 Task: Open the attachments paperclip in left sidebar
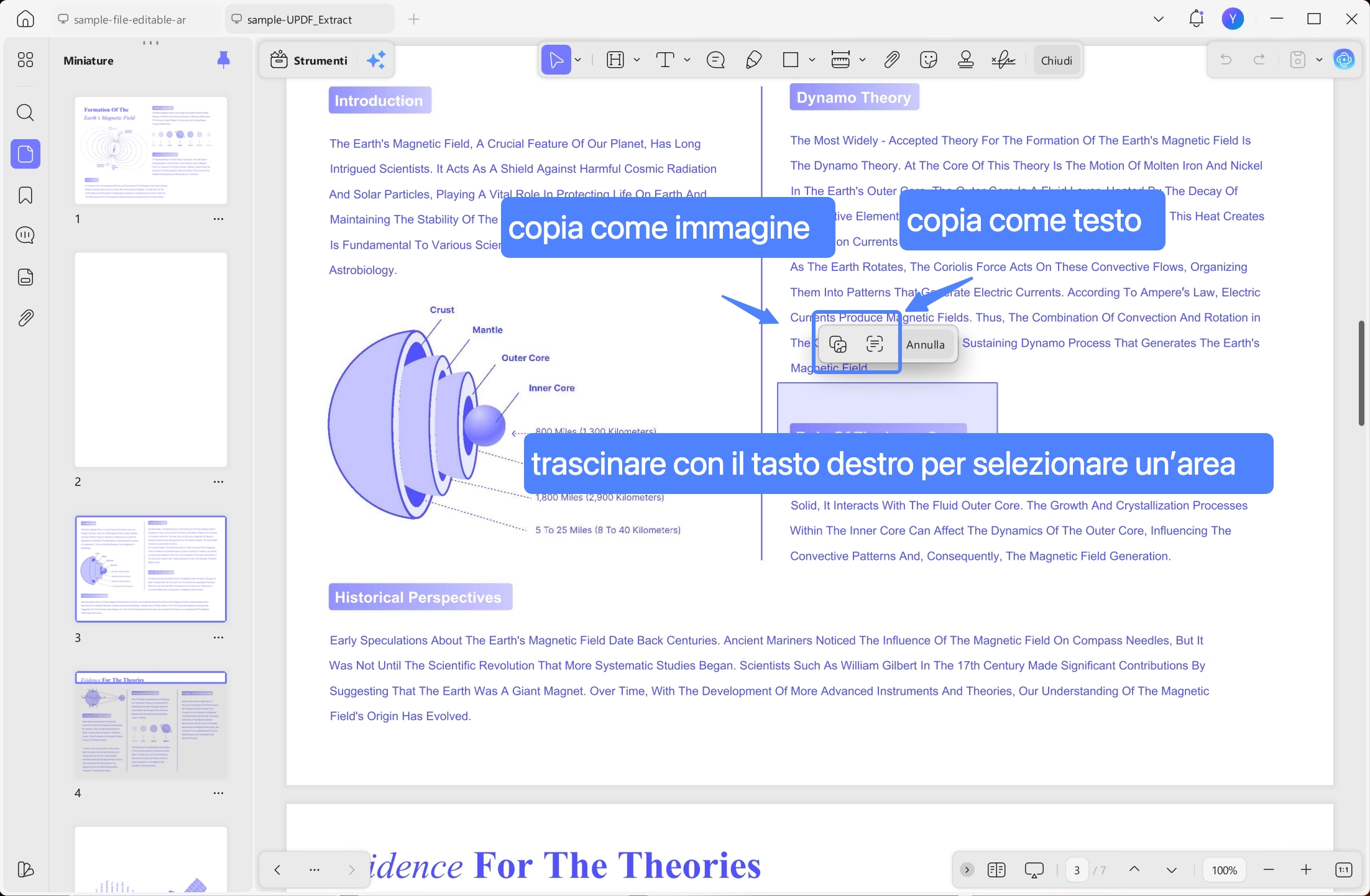click(x=25, y=318)
